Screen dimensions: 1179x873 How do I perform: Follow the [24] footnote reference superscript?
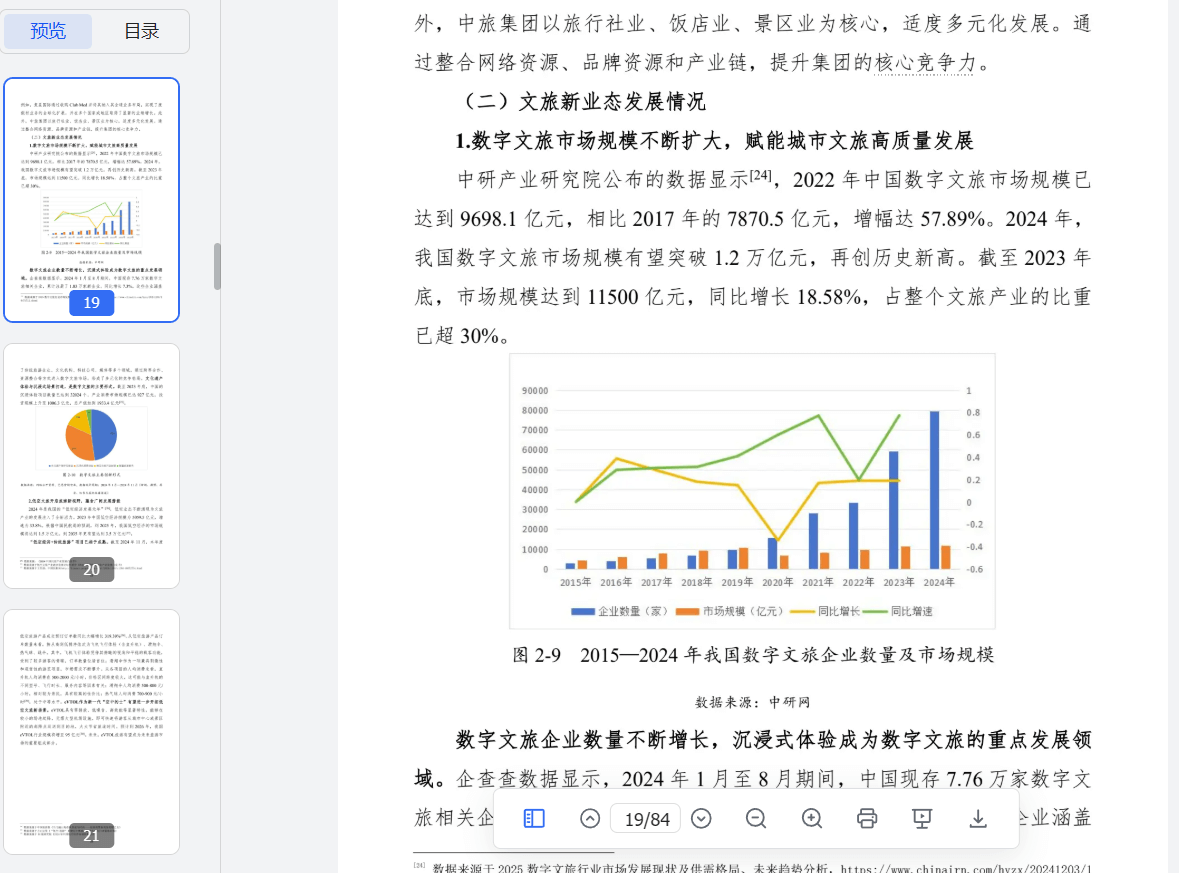point(760,175)
